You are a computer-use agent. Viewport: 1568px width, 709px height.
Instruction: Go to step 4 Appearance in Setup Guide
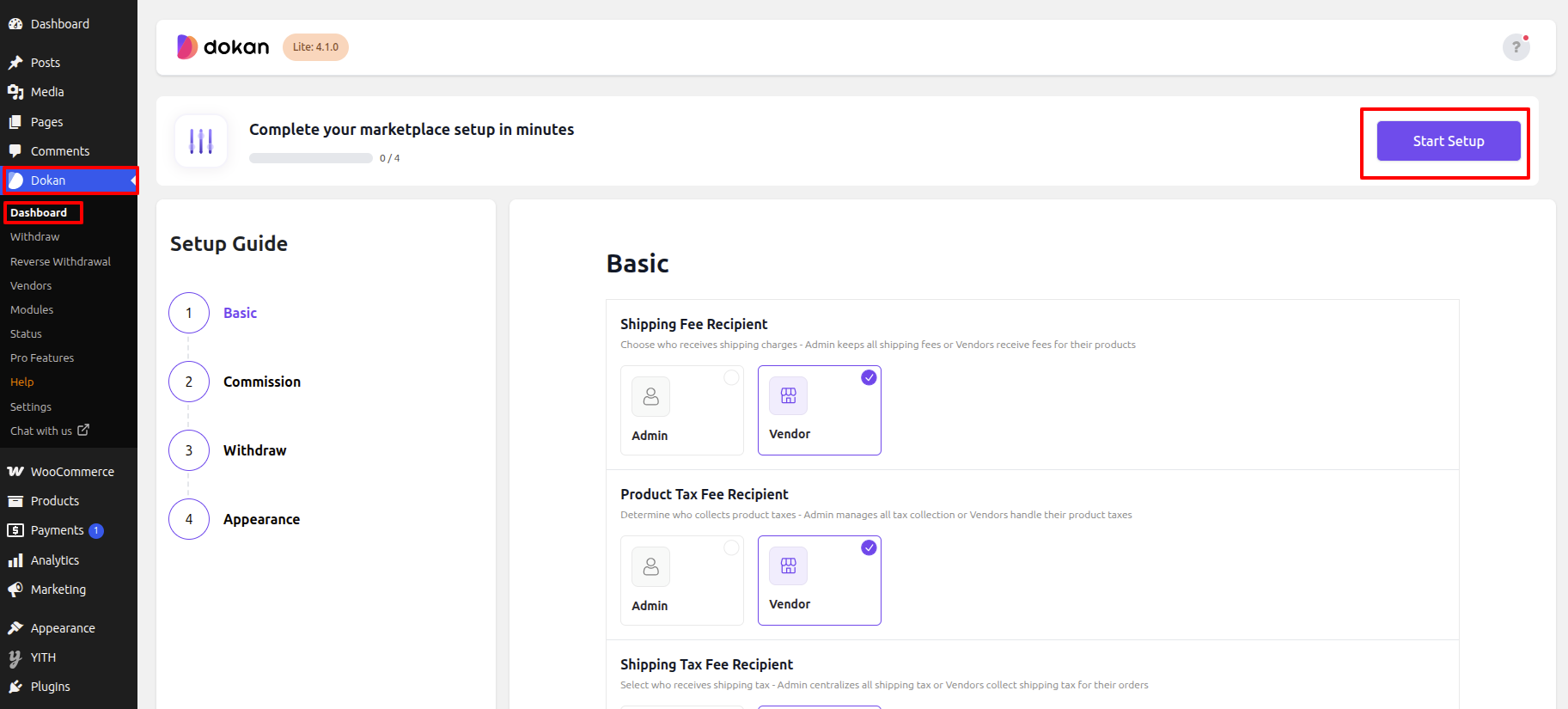pyautogui.click(x=261, y=519)
